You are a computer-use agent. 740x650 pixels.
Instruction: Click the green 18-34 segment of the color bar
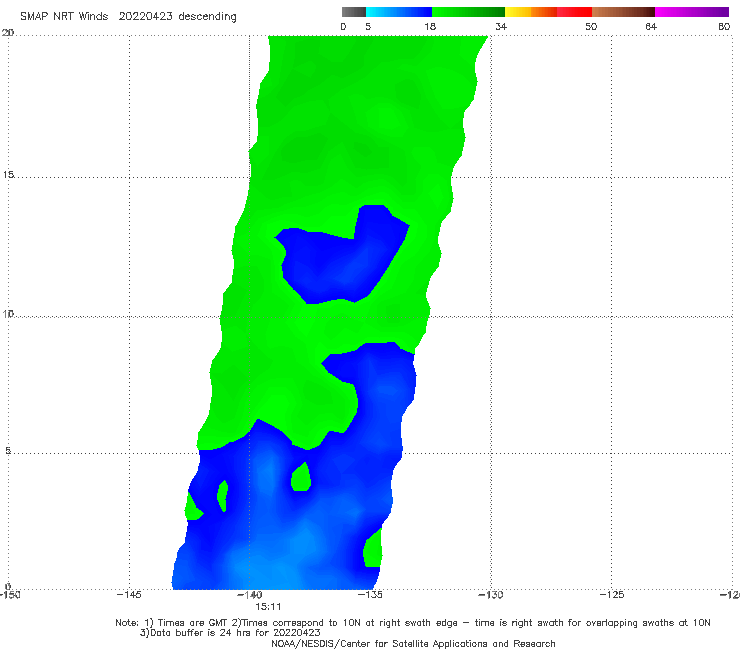point(468,12)
